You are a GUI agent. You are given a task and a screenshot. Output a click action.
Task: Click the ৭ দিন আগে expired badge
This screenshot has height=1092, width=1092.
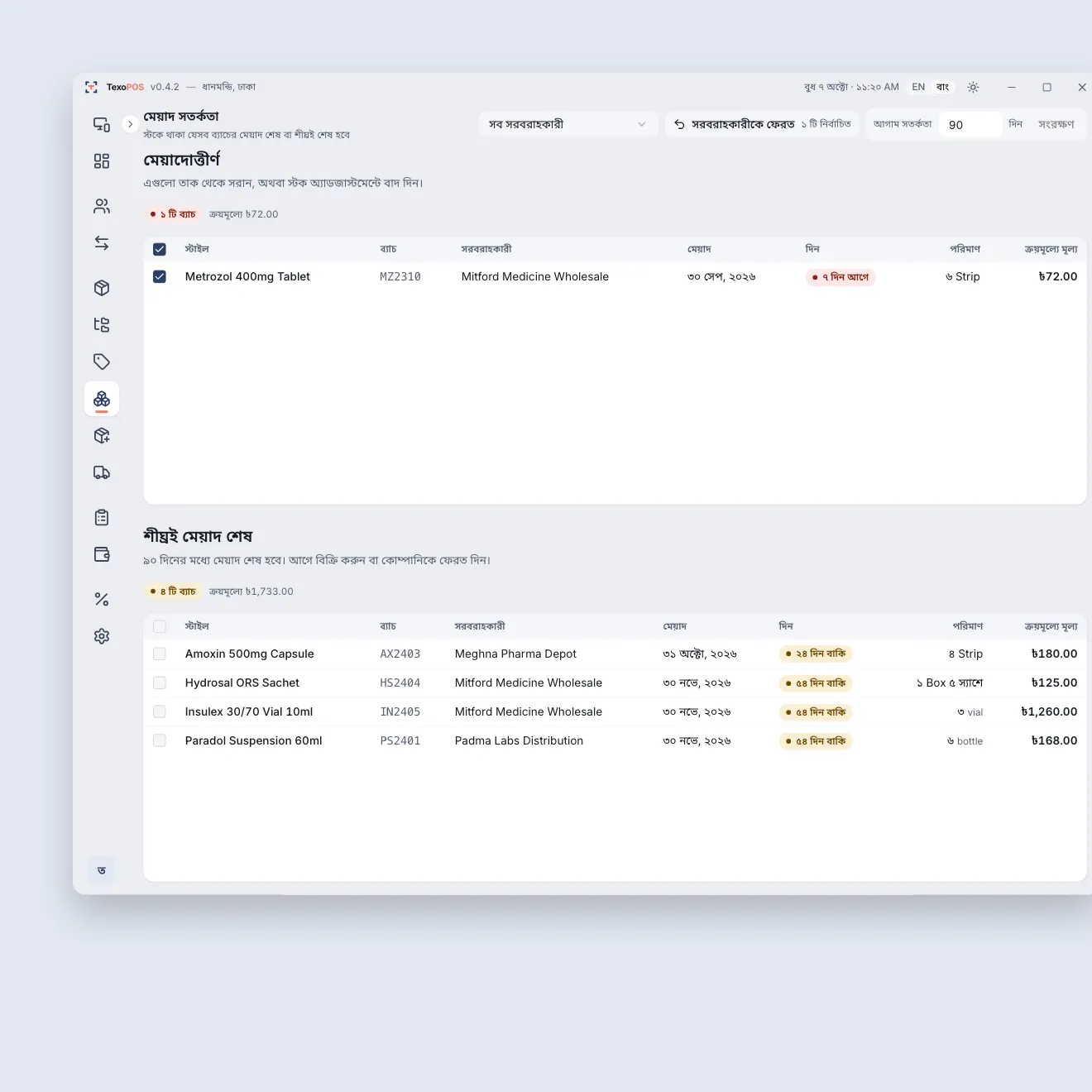[x=841, y=277]
